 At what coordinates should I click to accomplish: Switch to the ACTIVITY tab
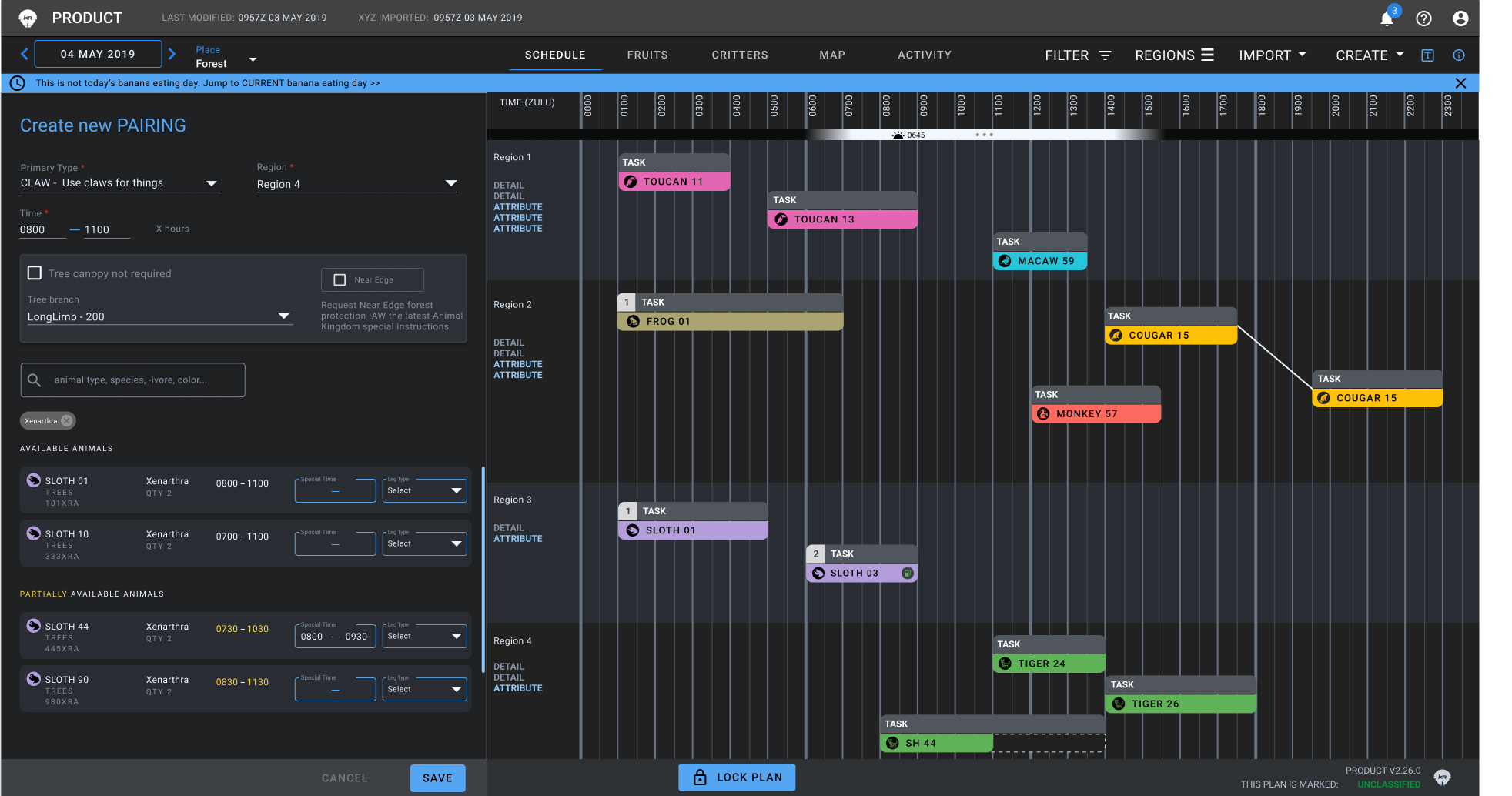pos(925,55)
